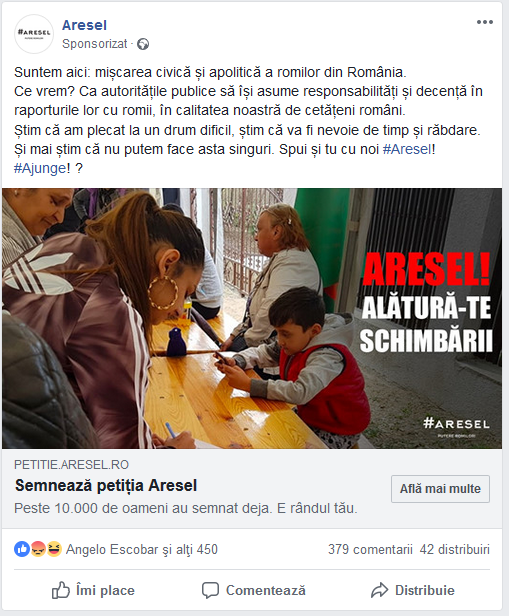Click the angry face reaction icon

(x=38, y=549)
